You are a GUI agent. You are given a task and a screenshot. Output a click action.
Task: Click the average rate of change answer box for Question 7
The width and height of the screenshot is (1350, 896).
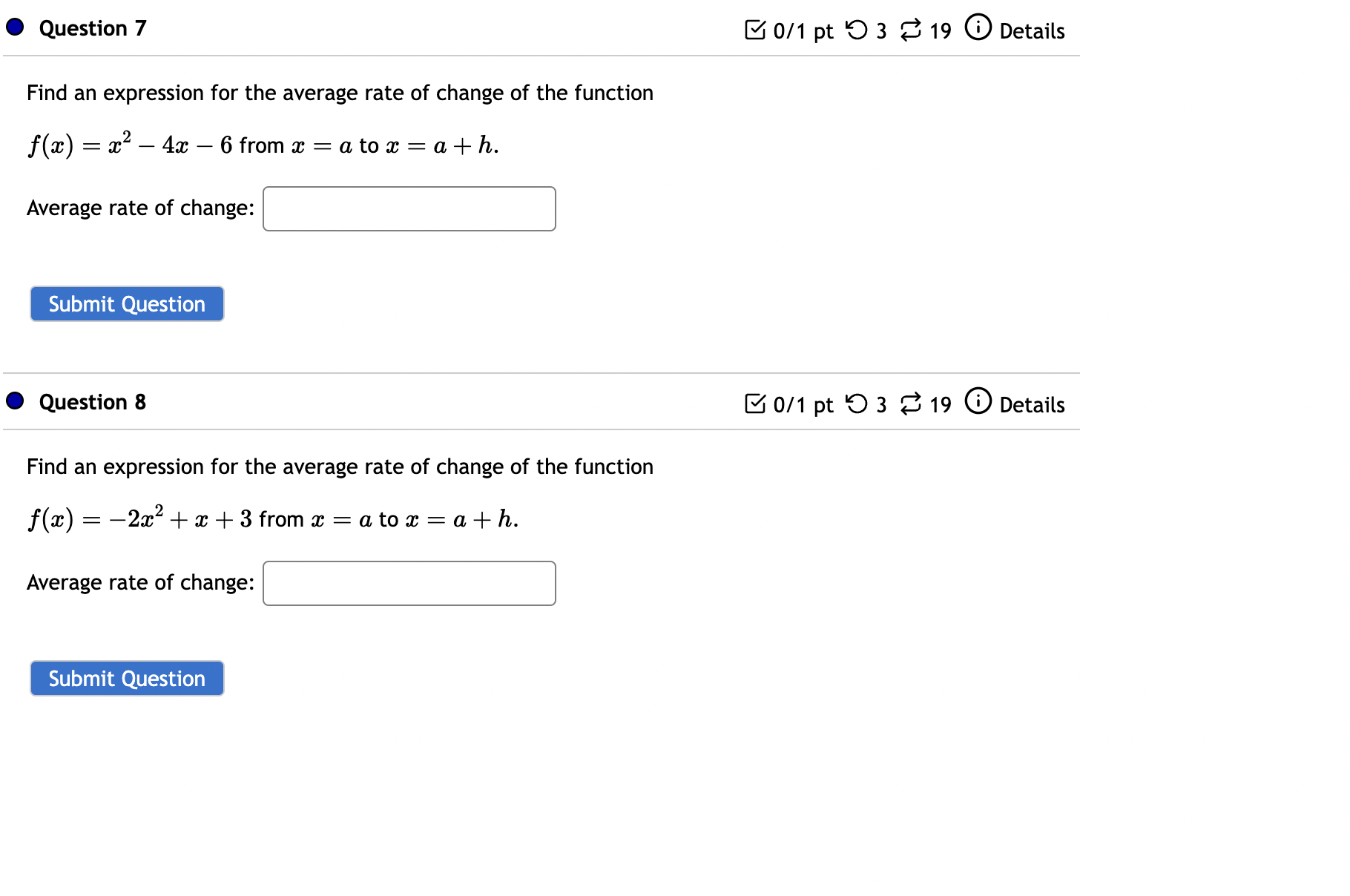(409, 208)
